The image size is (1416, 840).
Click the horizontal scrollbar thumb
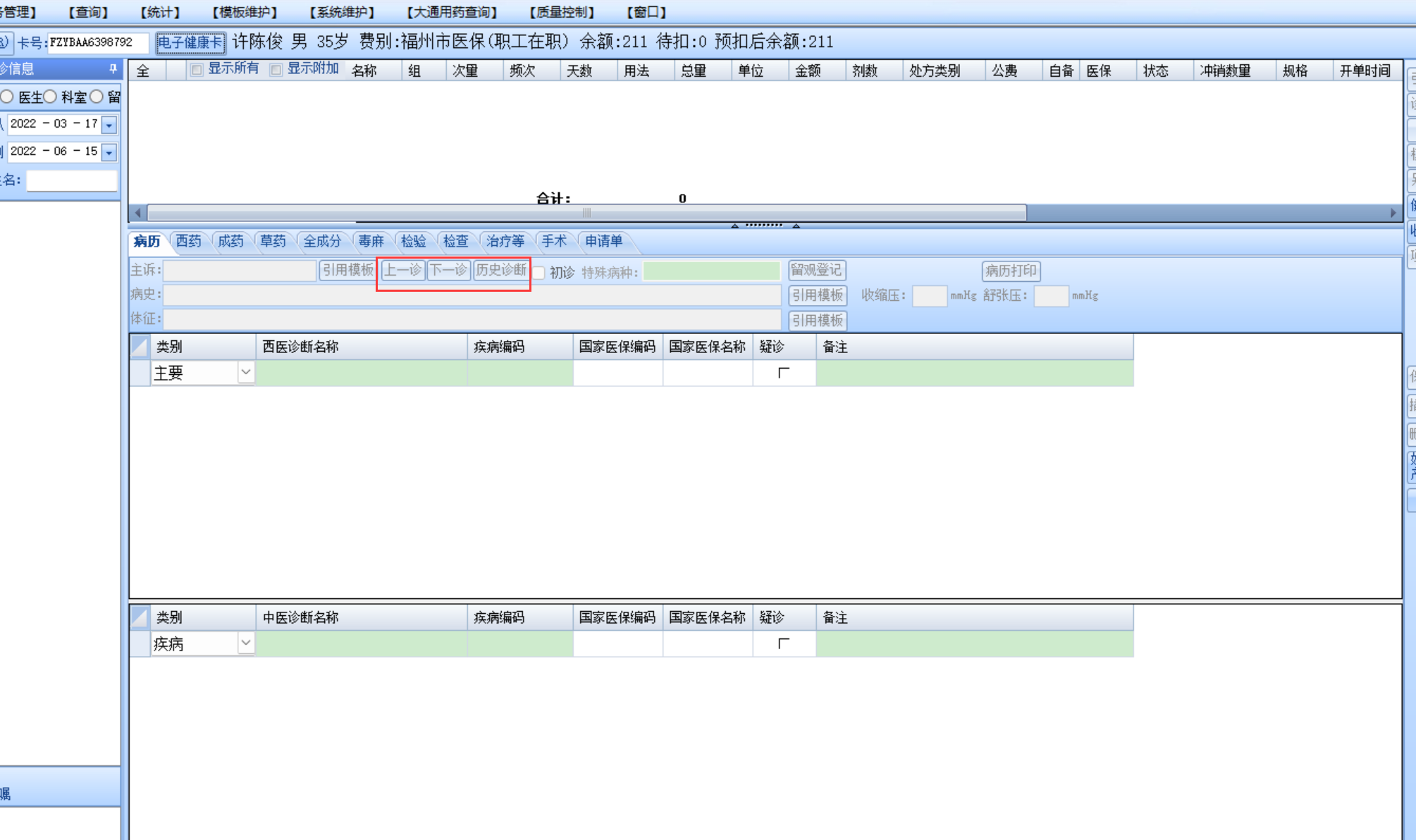tap(586, 213)
